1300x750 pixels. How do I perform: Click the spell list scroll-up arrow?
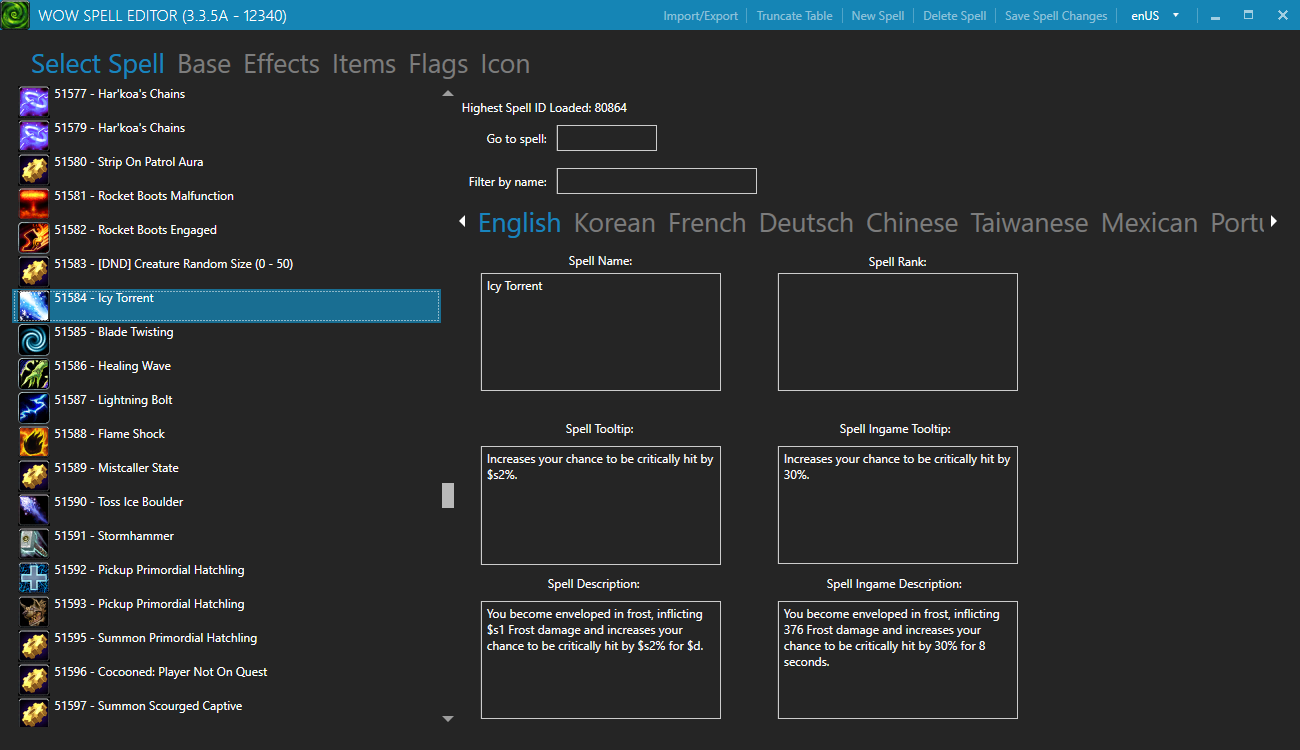pos(448,93)
